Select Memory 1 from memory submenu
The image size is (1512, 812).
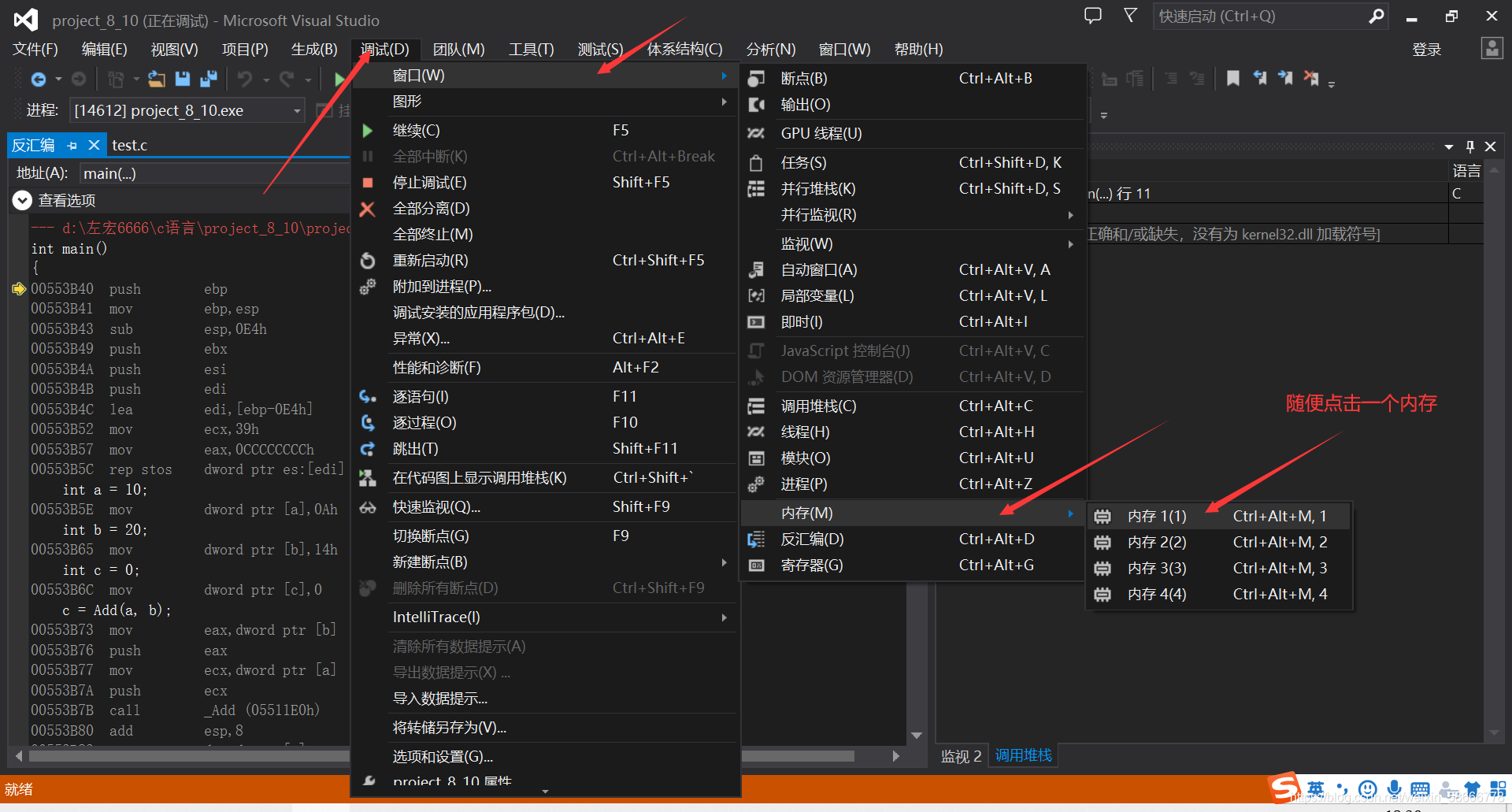pos(1219,516)
